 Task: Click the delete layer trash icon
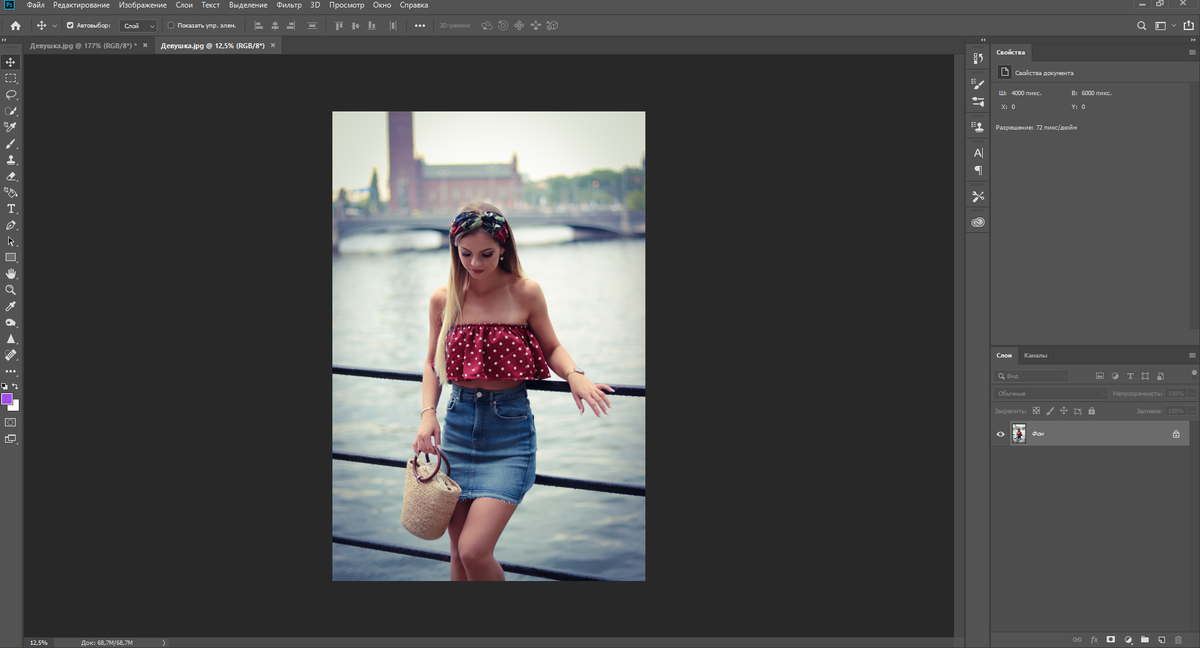[1177, 639]
